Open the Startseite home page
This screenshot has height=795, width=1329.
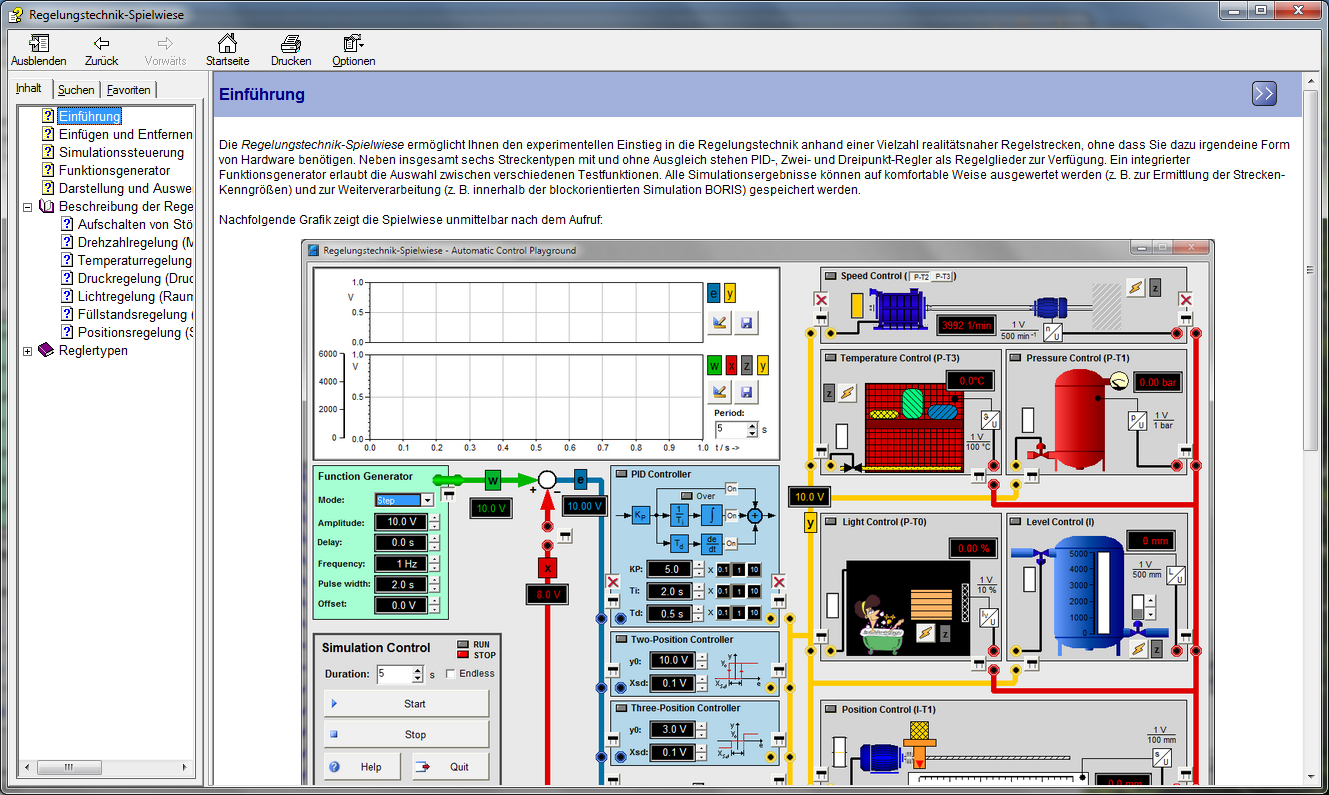pos(227,50)
